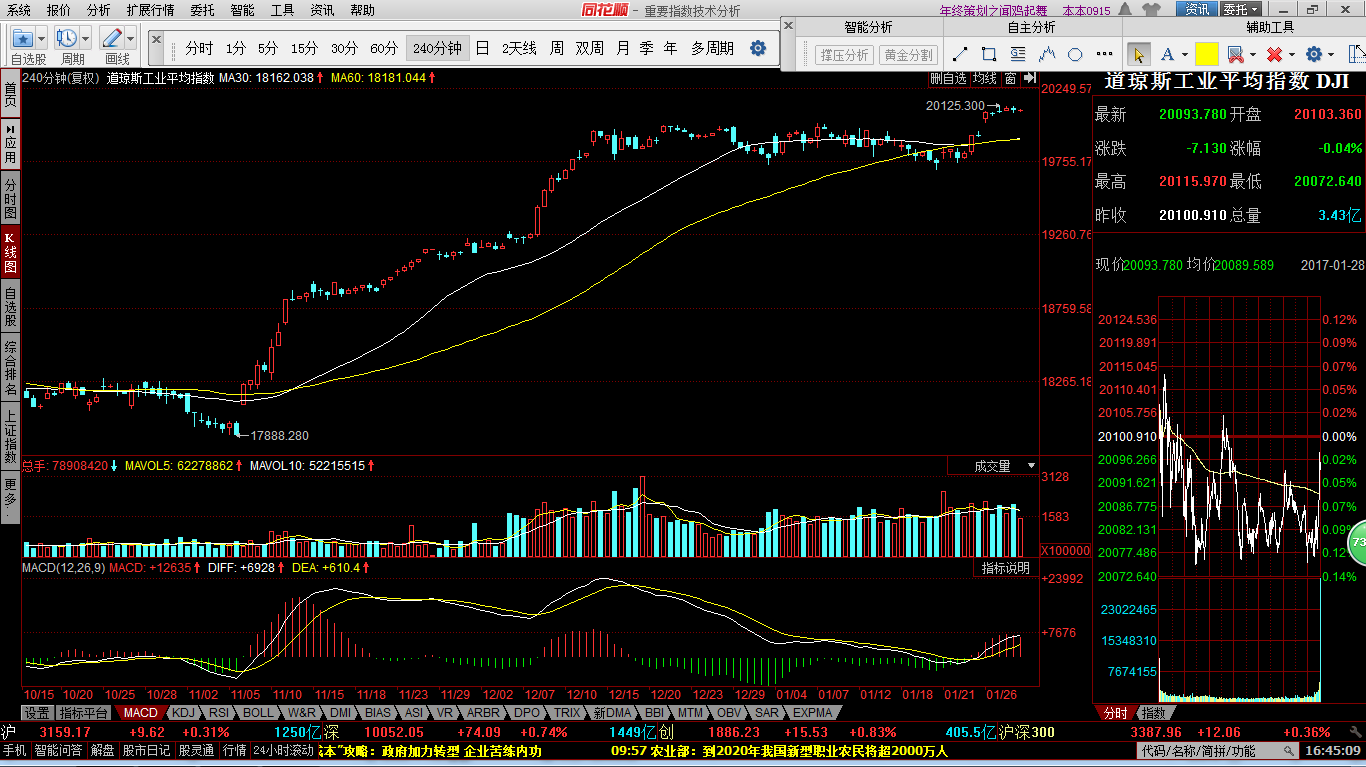This screenshot has width=1366, height=767.
Task: Pick the yellow color swatch
Action: (1207, 54)
